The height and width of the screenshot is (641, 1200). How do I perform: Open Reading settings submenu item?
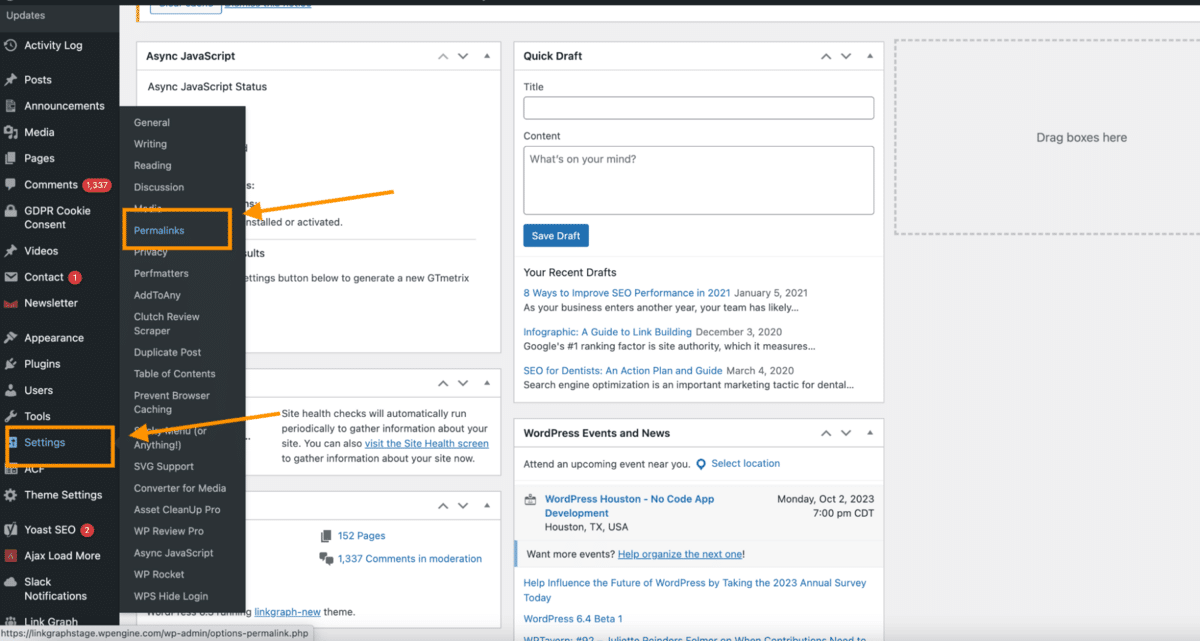153,166
